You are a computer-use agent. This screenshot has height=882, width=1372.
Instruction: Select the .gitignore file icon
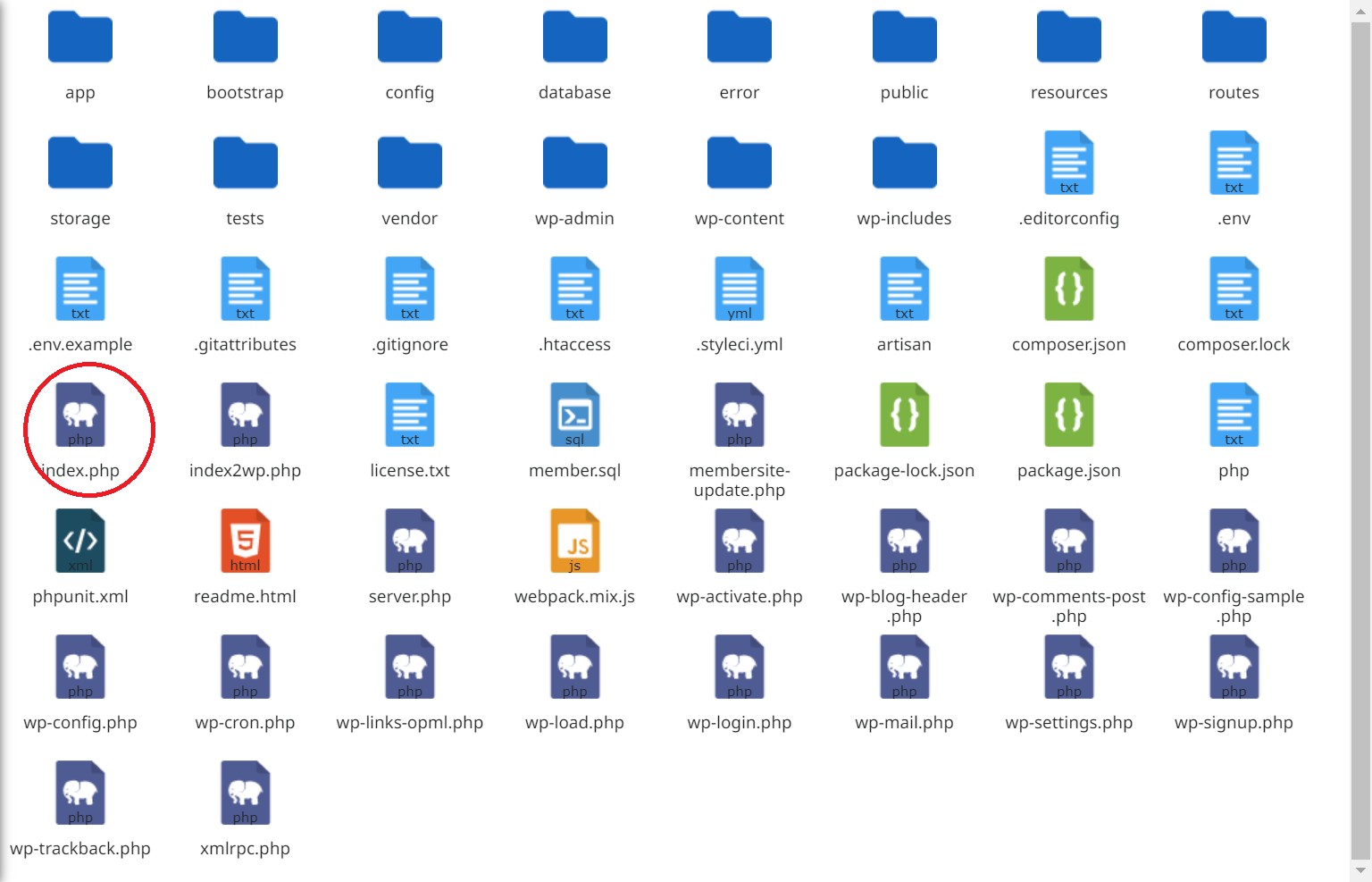[410, 289]
